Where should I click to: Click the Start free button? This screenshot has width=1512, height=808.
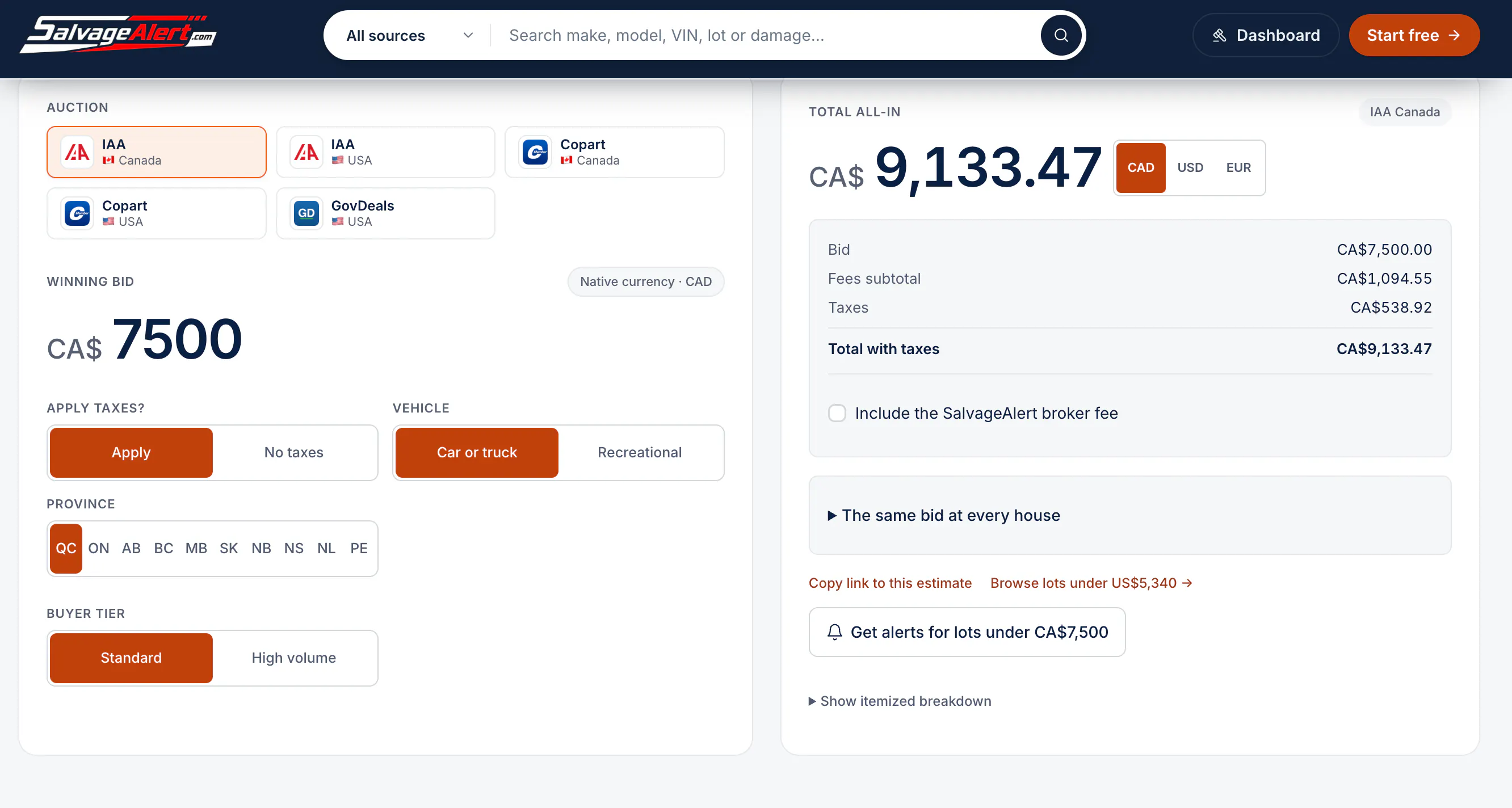pyautogui.click(x=1414, y=35)
